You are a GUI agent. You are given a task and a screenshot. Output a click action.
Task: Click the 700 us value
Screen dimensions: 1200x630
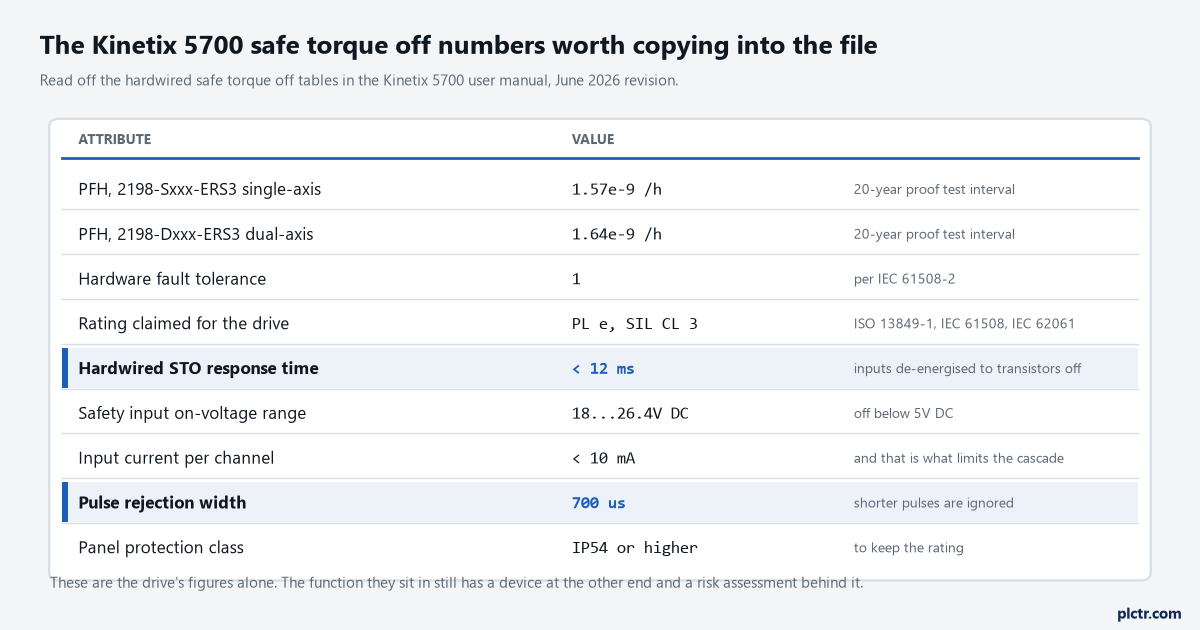[599, 503]
